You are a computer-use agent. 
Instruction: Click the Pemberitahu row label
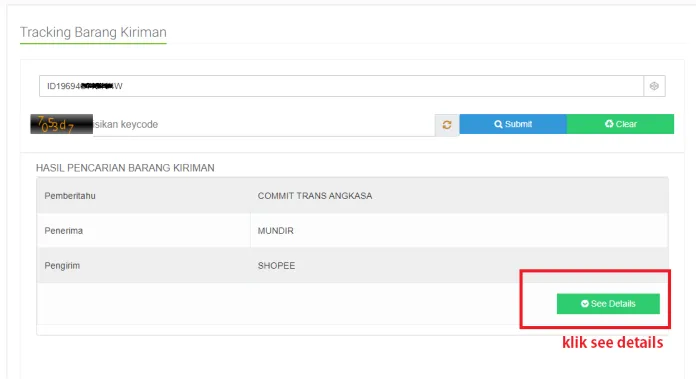point(70,196)
